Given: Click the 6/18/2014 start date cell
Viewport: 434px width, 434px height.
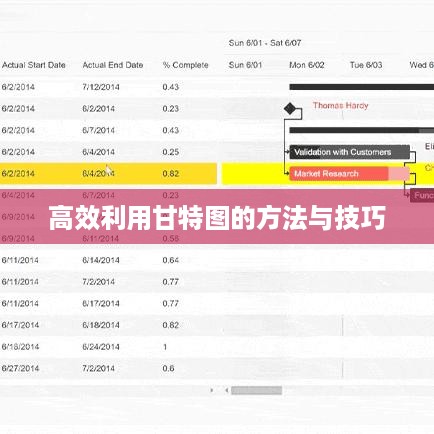Looking at the screenshot, I should pyautogui.click(x=20, y=347).
